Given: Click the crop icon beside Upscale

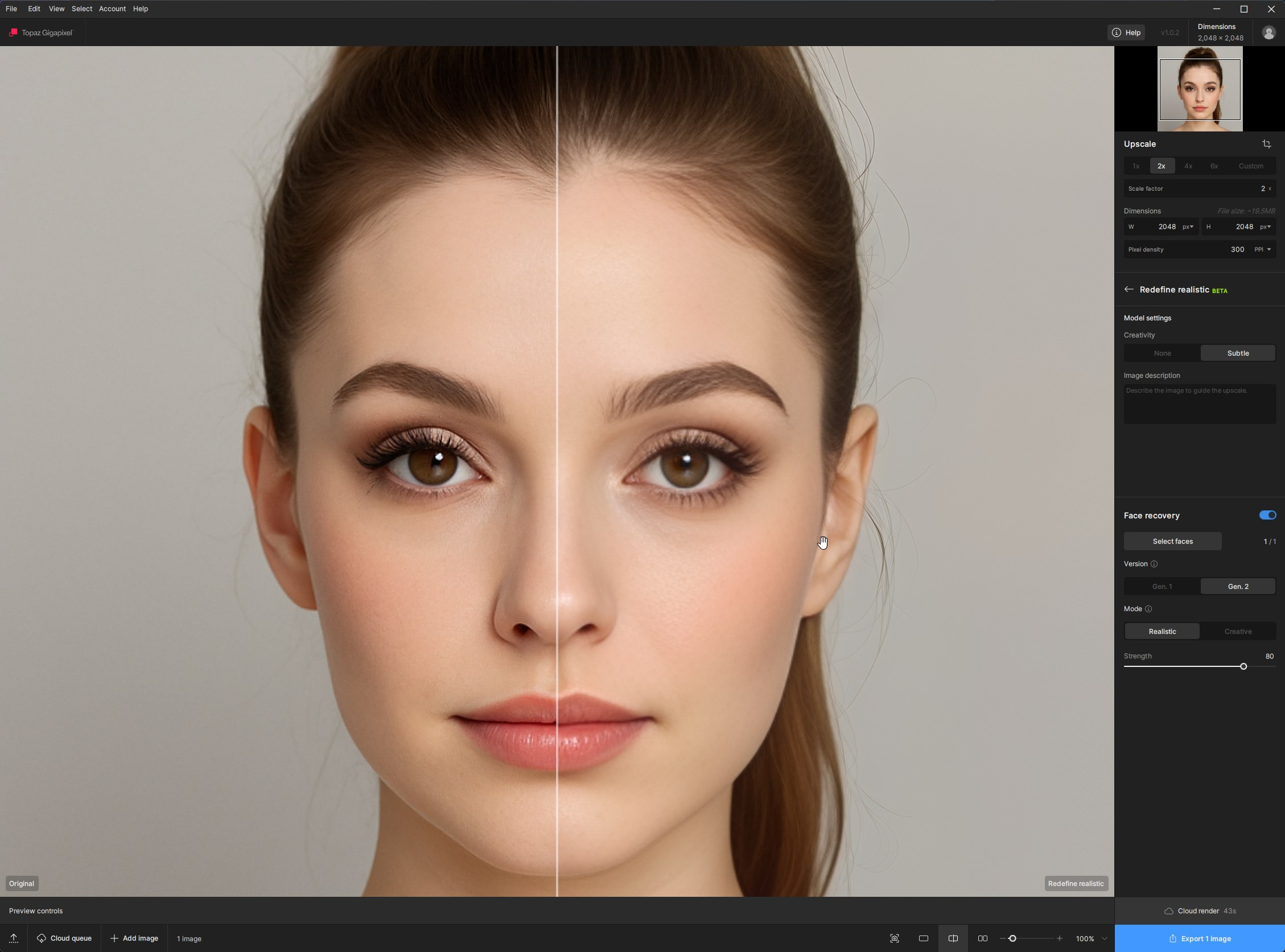Looking at the screenshot, I should click(x=1266, y=144).
